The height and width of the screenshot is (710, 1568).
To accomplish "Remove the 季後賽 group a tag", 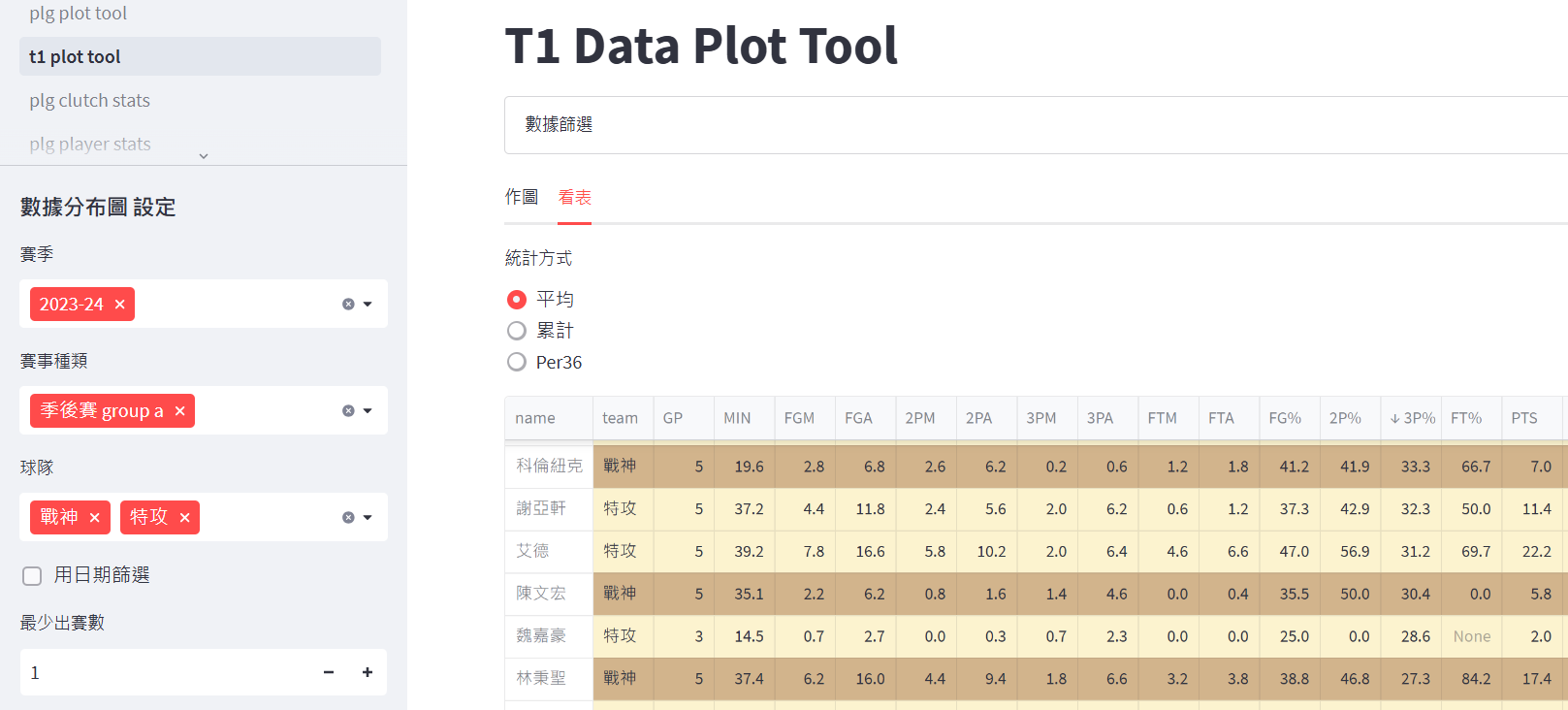I will [x=180, y=411].
